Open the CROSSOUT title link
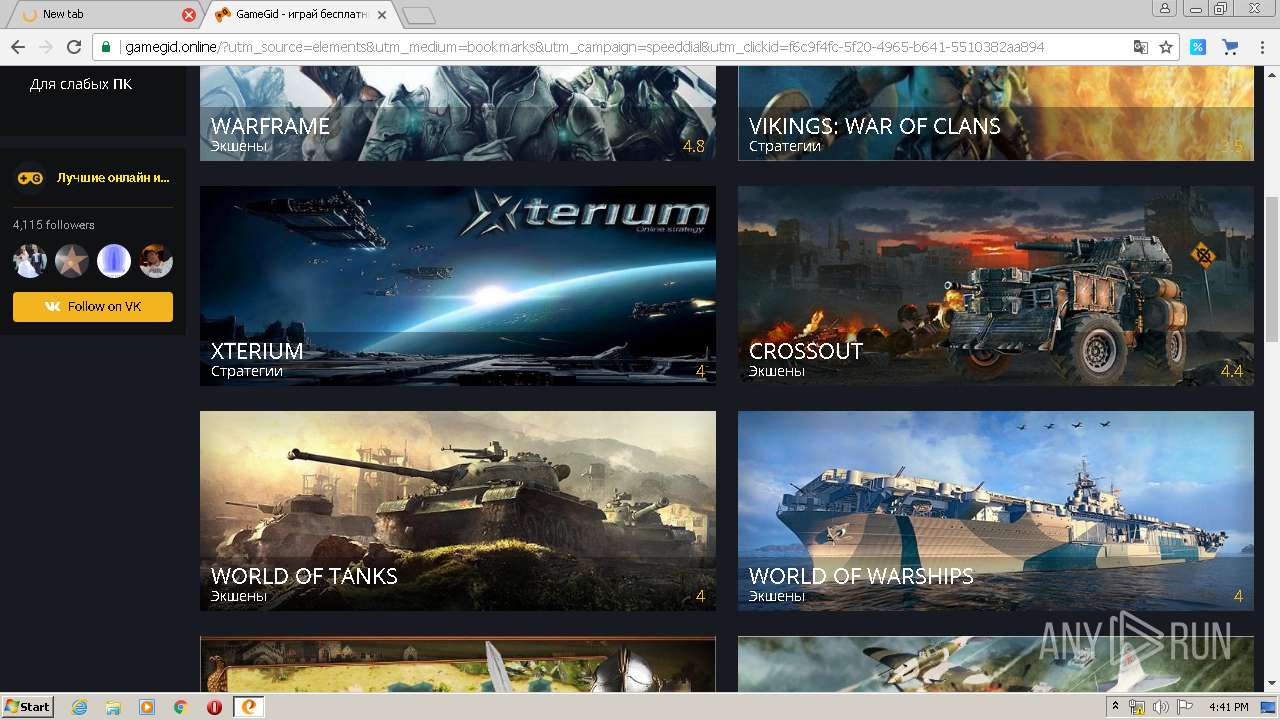The image size is (1280, 720). point(806,351)
